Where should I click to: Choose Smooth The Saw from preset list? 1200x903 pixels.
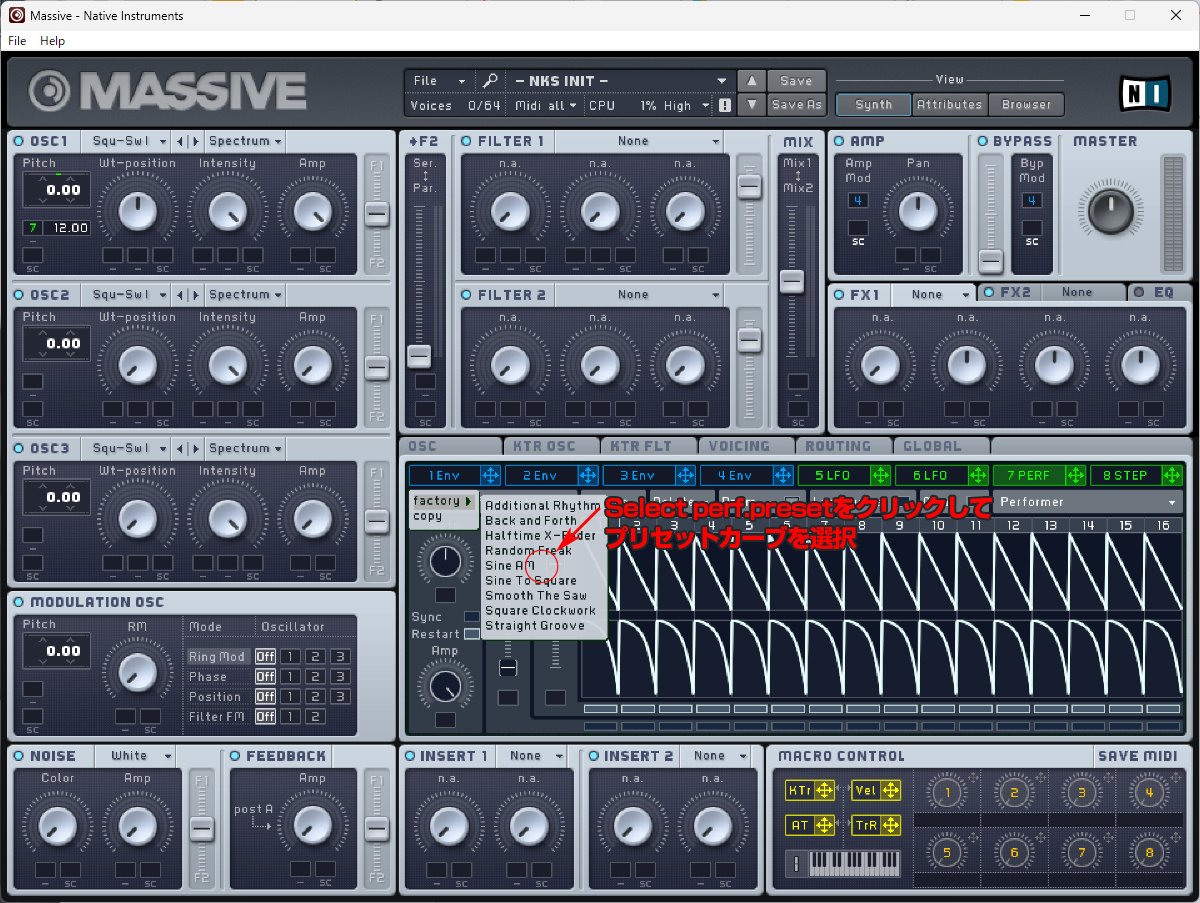[536, 595]
